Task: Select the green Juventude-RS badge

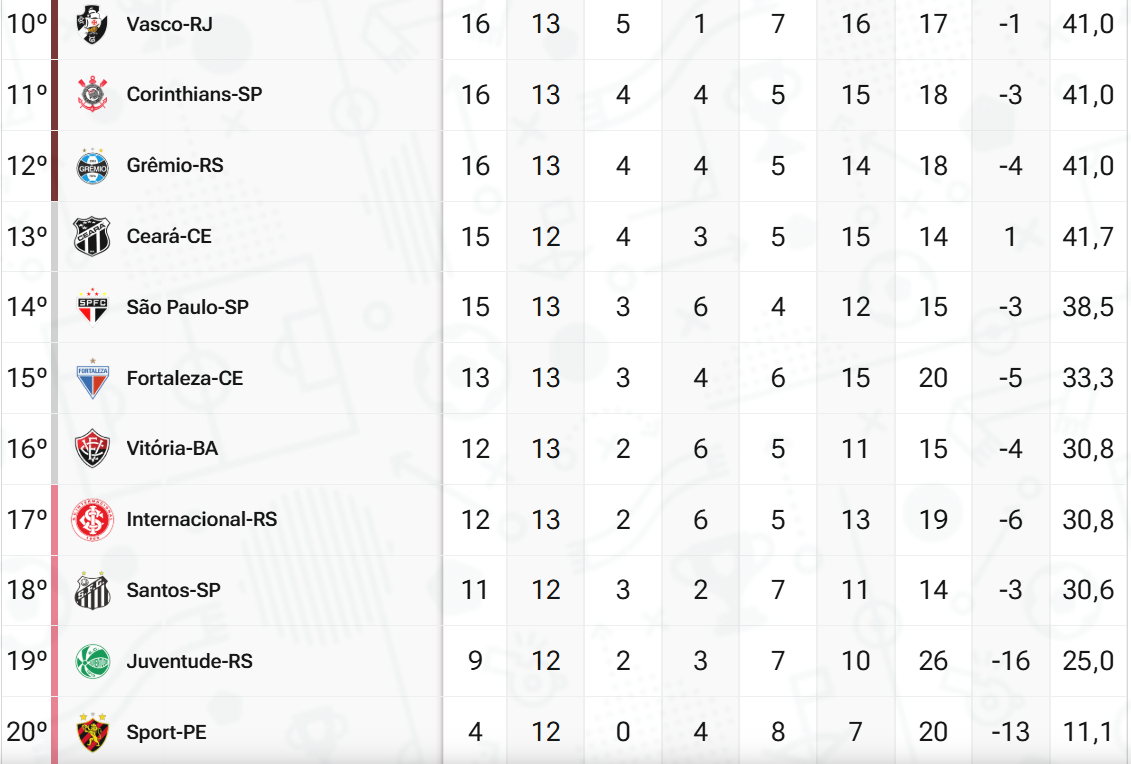Action: [x=93, y=661]
